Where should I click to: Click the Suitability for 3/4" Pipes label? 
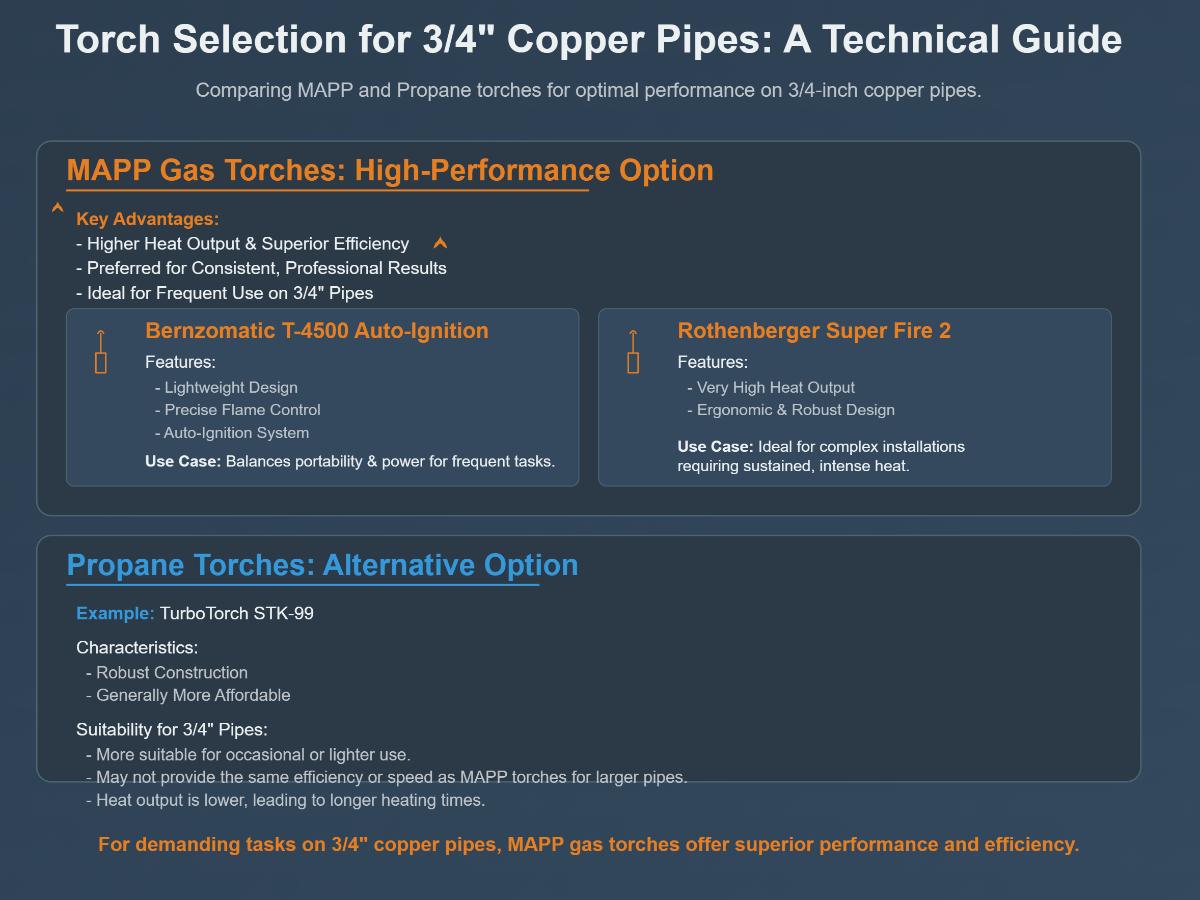[x=172, y=729]
